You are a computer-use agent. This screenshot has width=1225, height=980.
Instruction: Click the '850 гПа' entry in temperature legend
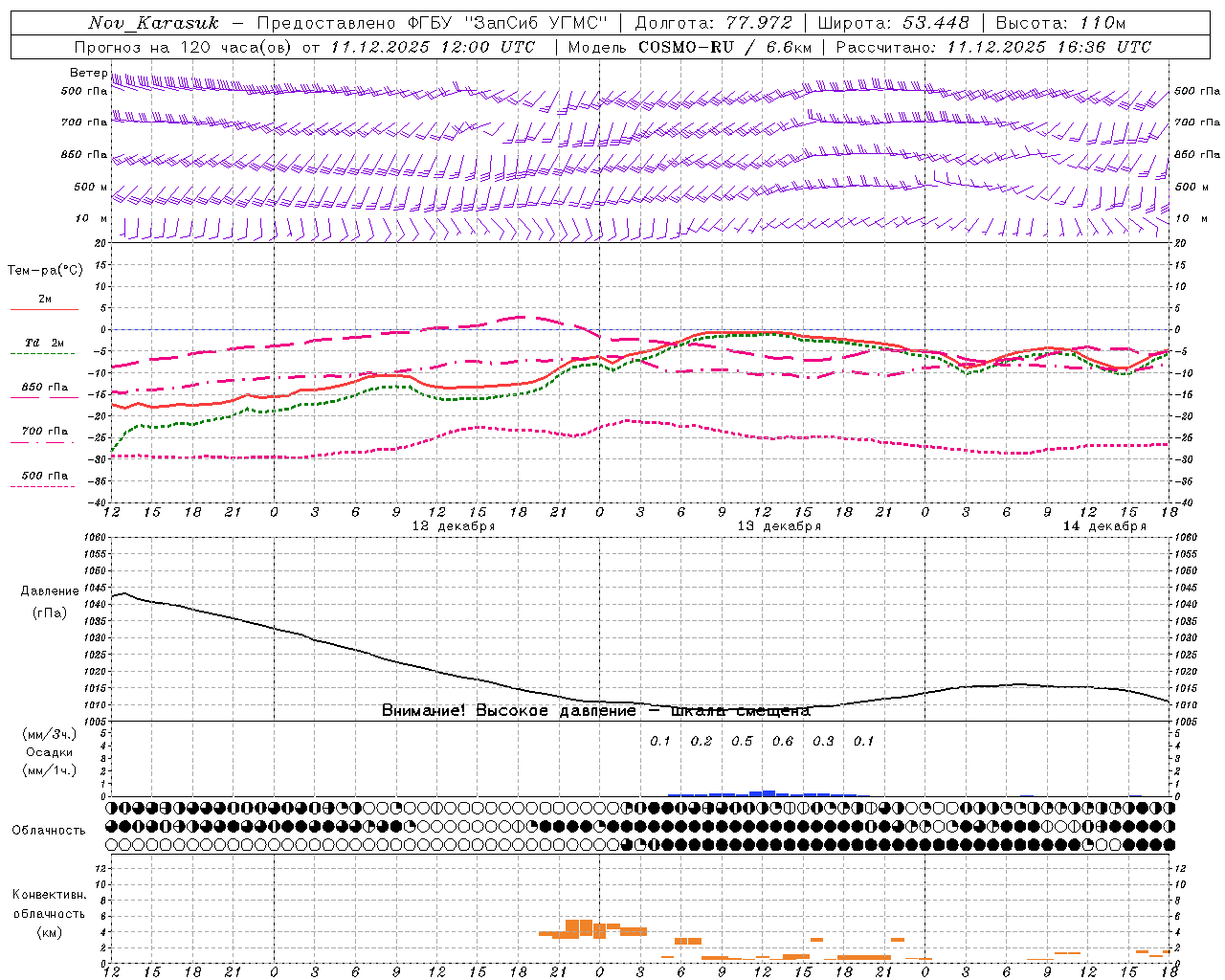point(45,388)
